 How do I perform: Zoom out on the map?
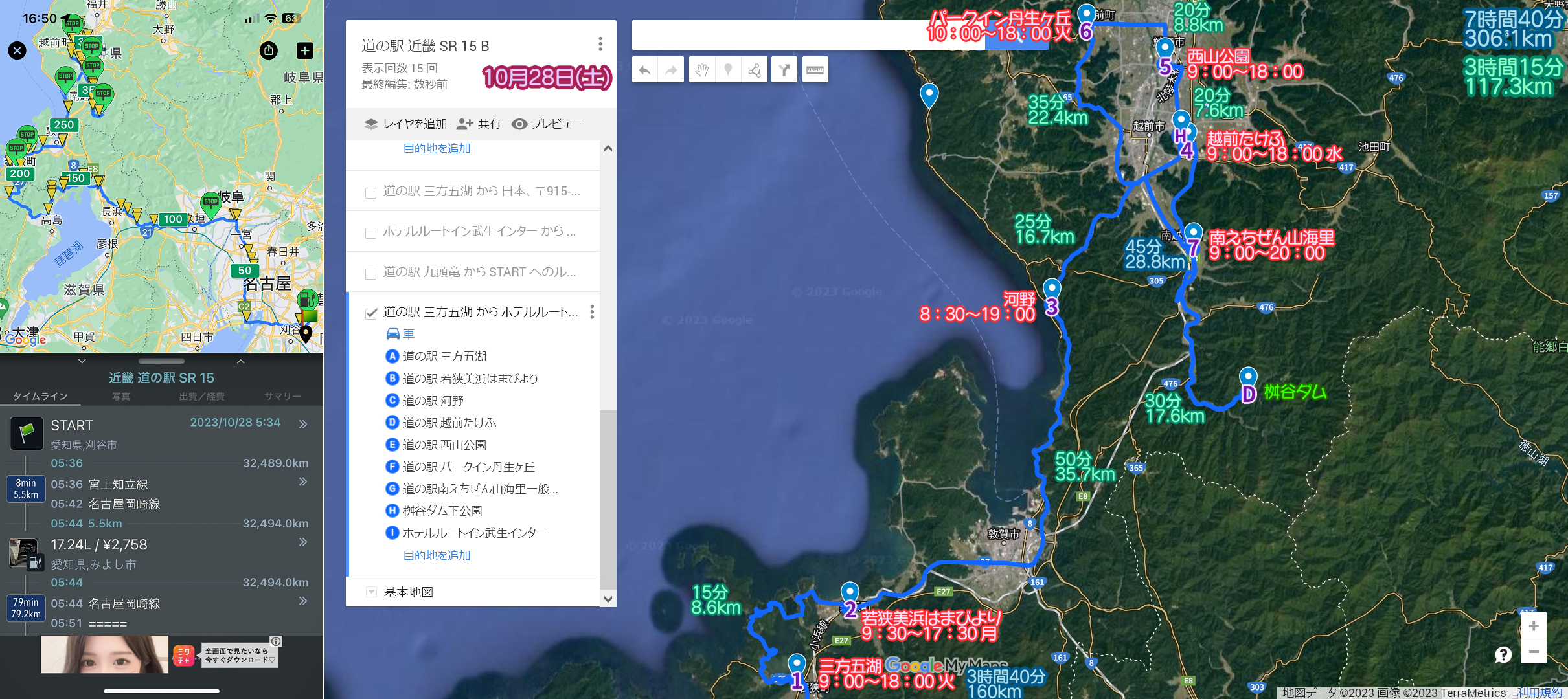click(x=1533, y=651)
